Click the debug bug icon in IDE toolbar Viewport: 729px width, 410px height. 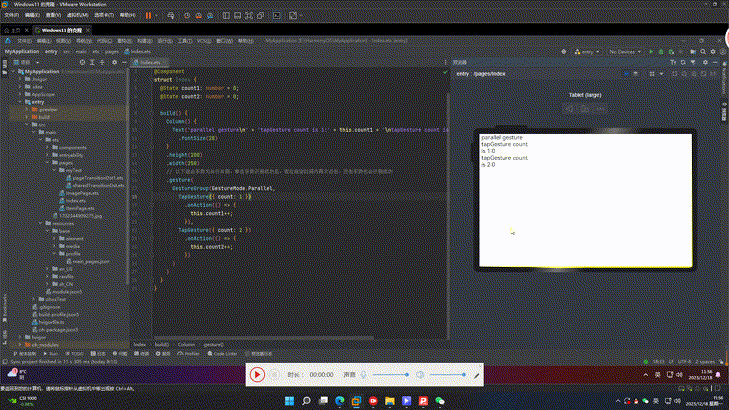(661, 52)
